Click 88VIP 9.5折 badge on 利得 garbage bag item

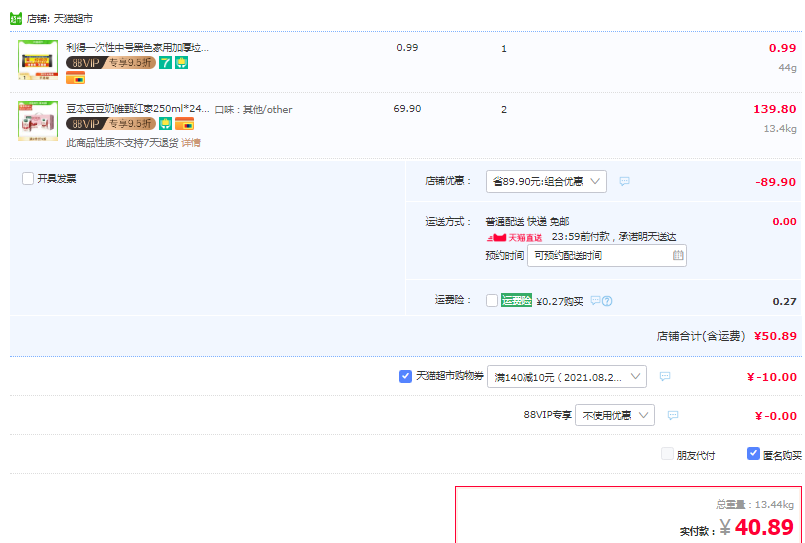111,63
